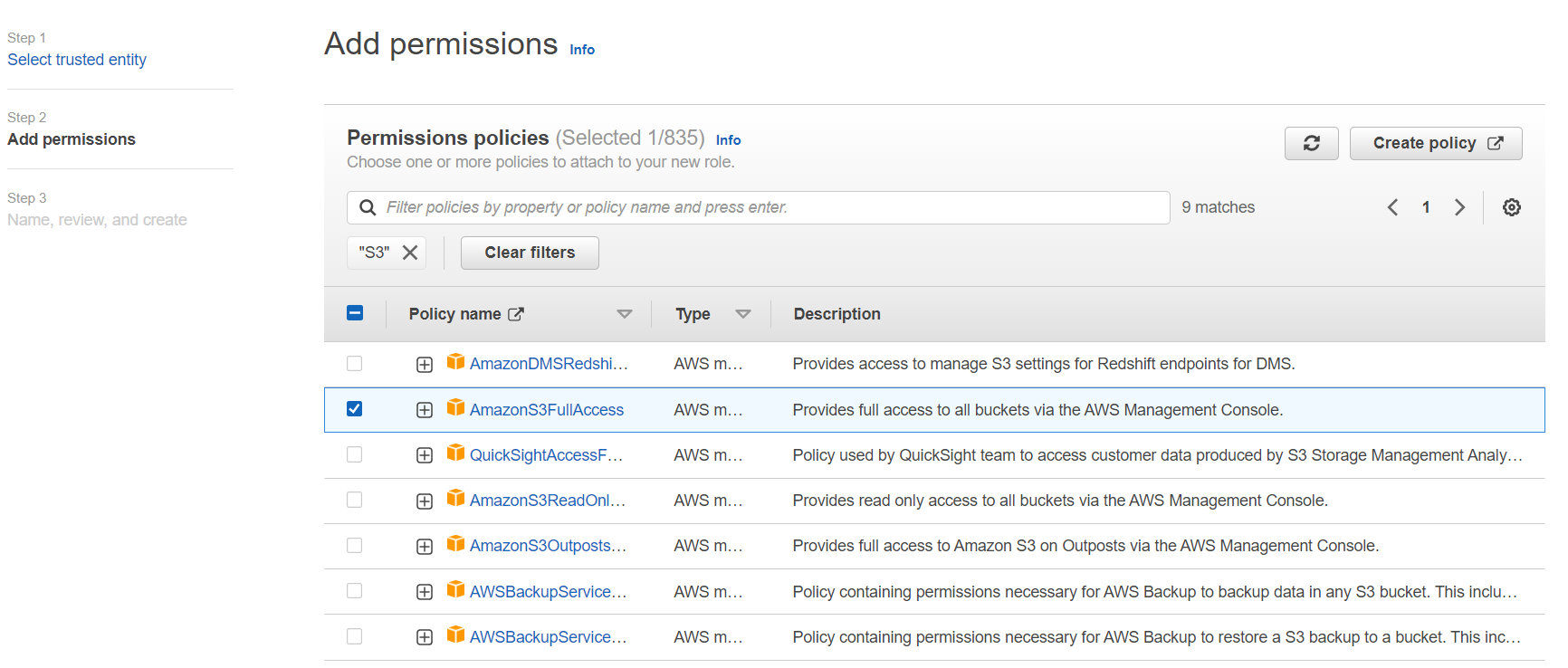This screenshot has height=668, width=1568.
Task: Expand the QuickSightAccessF… policy details
Action: tap(425, 455)
